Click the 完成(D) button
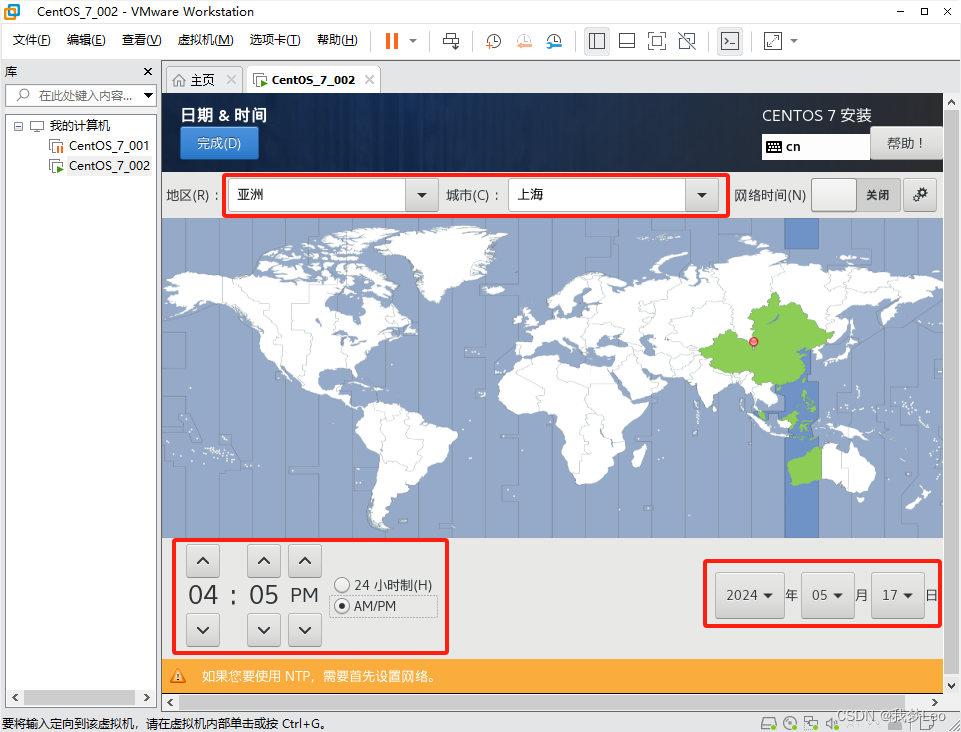The width and height of the screenshot is (961, 732). click(x=219, y=143)
